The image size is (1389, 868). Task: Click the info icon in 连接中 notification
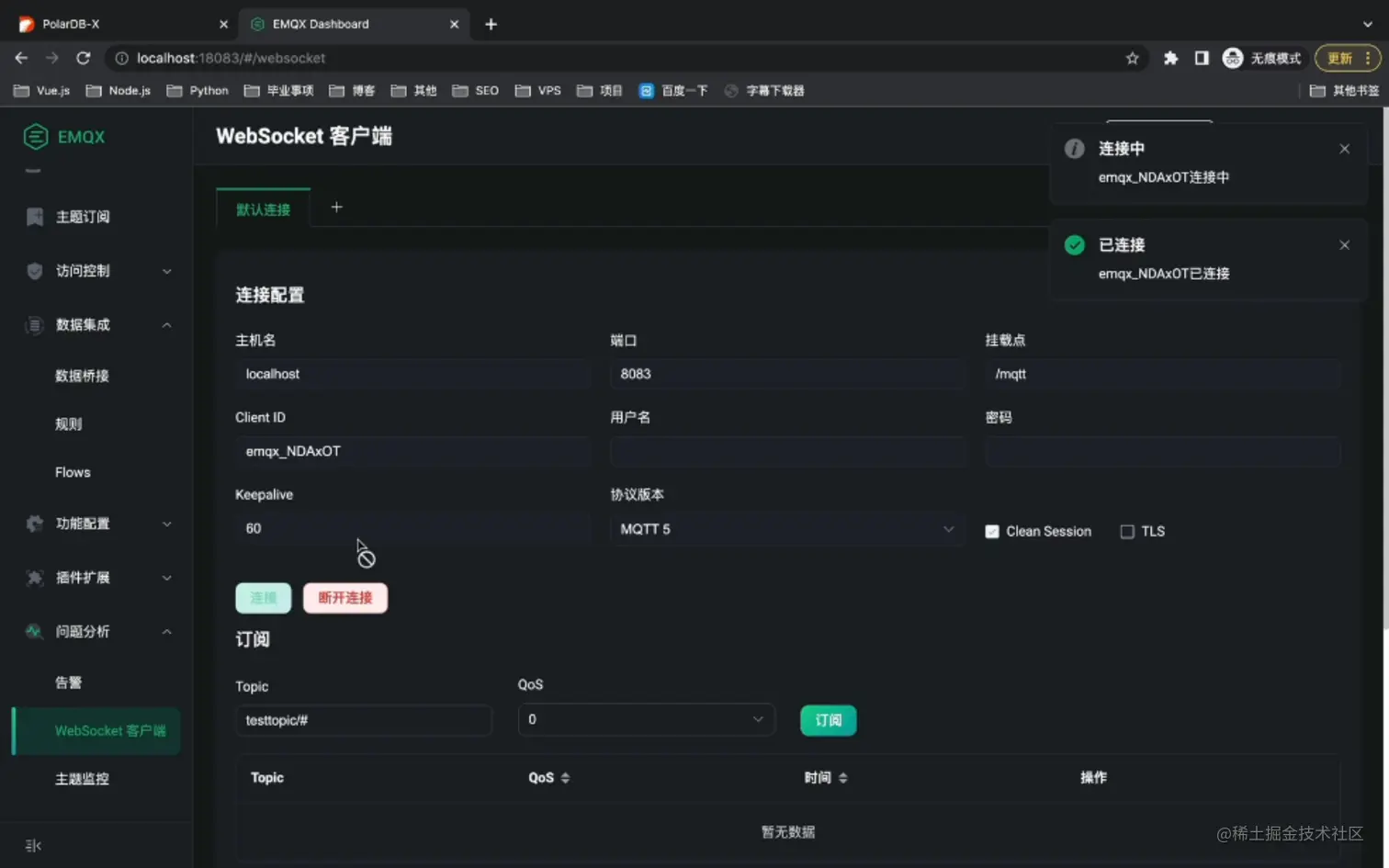pos(1074,149)
